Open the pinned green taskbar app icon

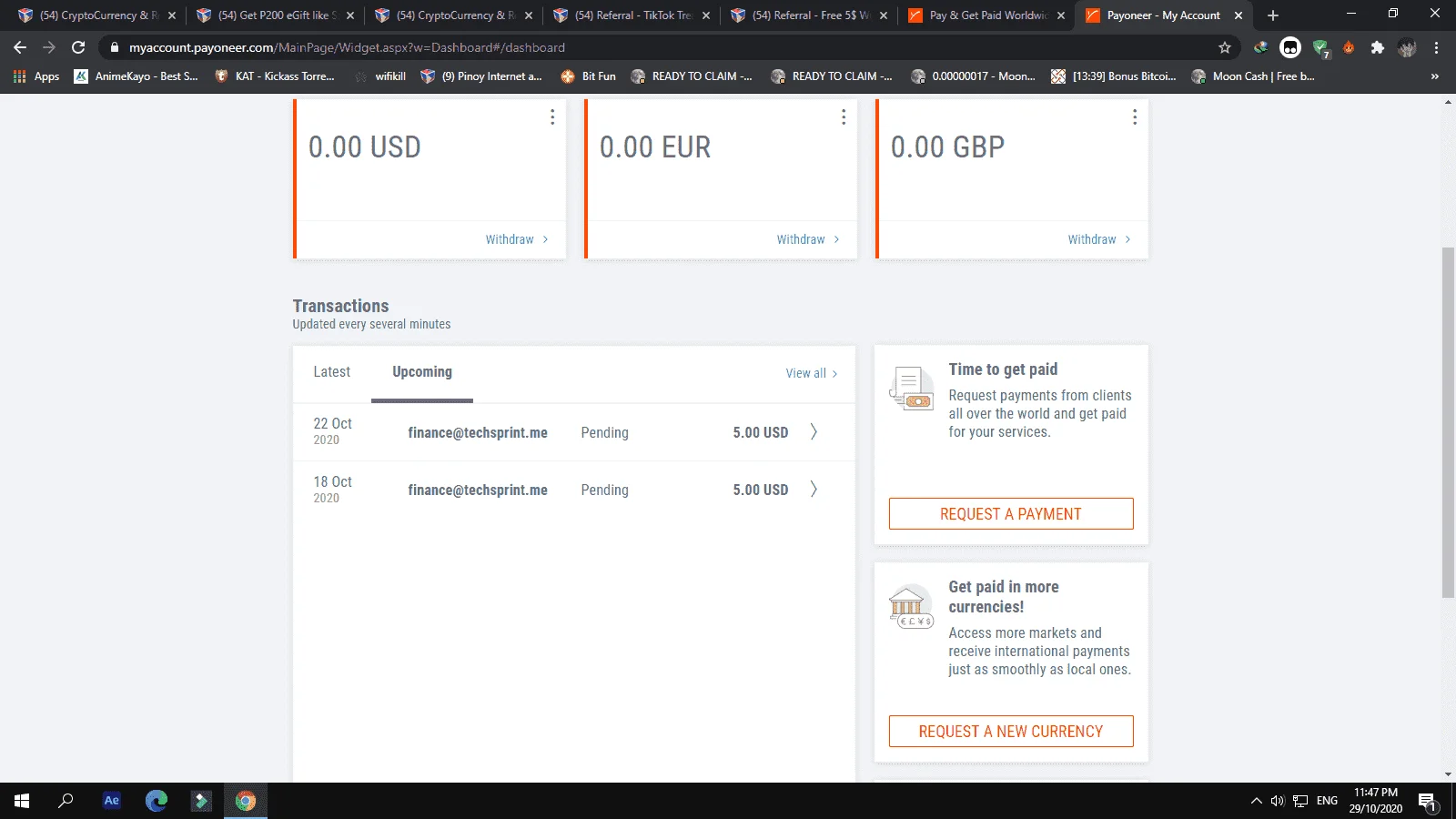click(x=201, y=801)
